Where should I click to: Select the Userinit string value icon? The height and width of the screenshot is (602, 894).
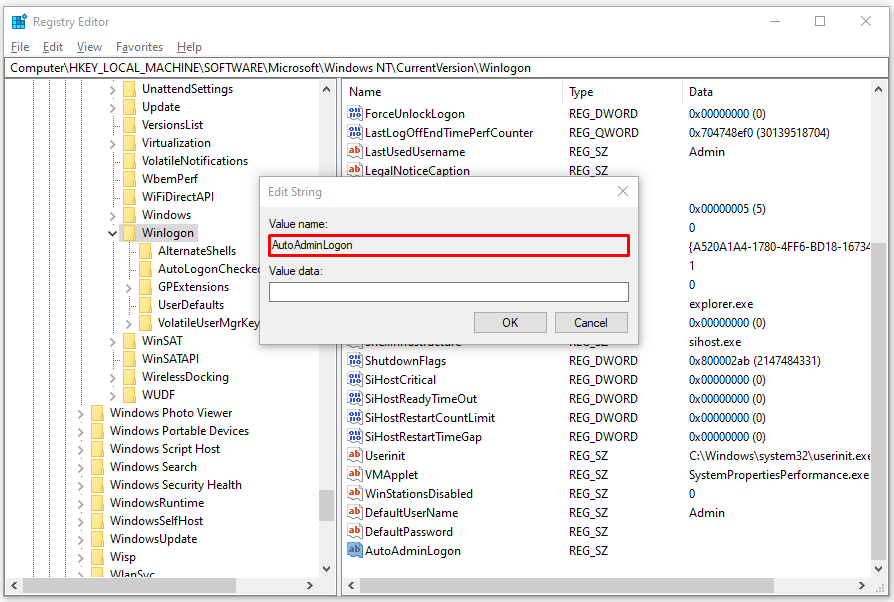[x=355, y=455]
